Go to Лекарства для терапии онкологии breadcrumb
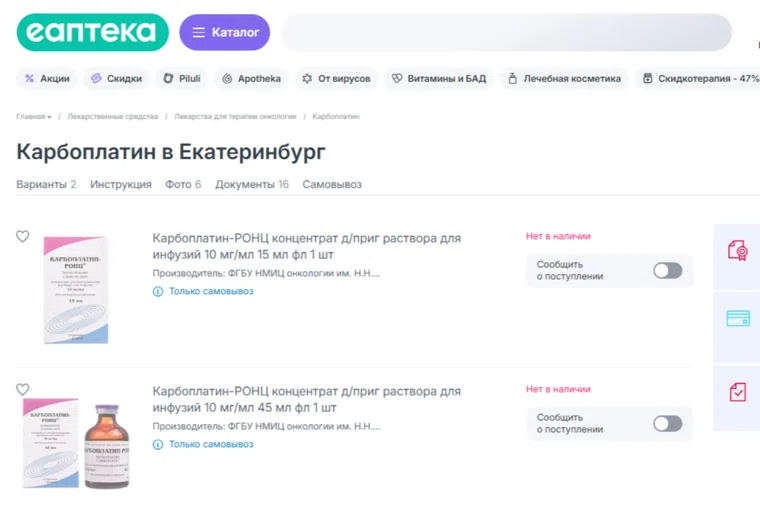 [235, 117]
